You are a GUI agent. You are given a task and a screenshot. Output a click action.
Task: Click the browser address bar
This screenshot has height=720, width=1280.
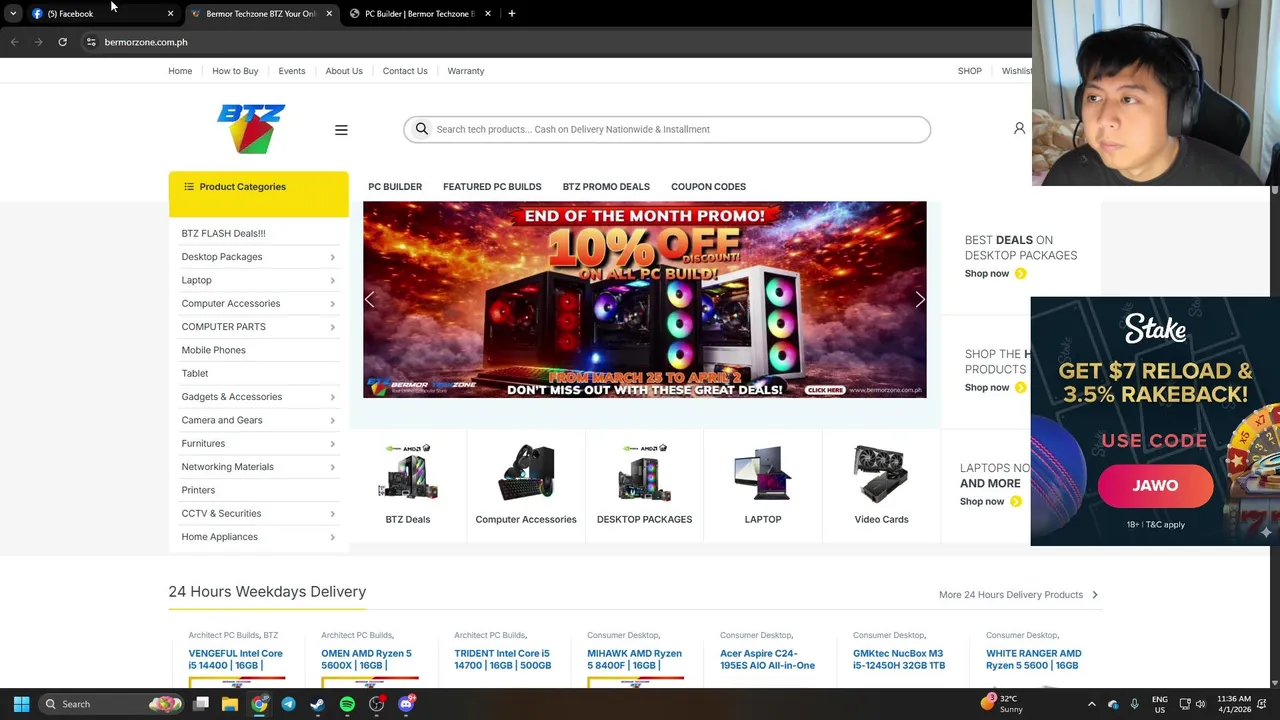coord(560,42)
